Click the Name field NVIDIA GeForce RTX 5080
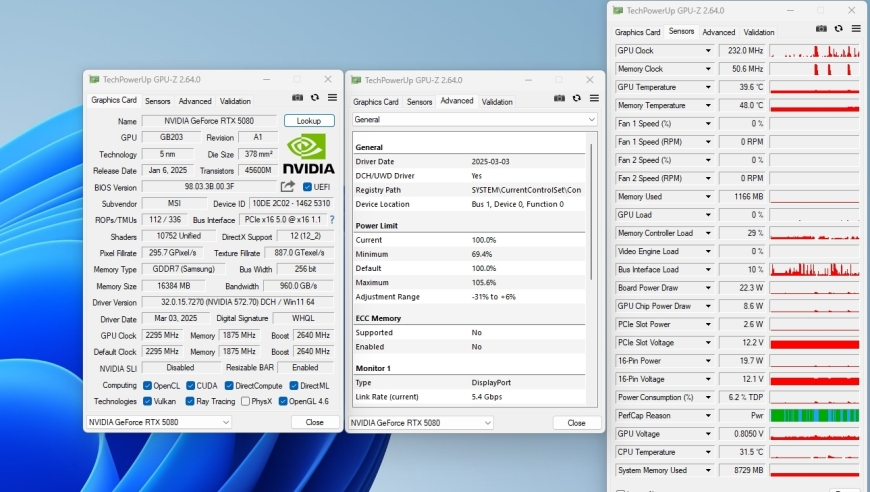 tap(209, 120)
